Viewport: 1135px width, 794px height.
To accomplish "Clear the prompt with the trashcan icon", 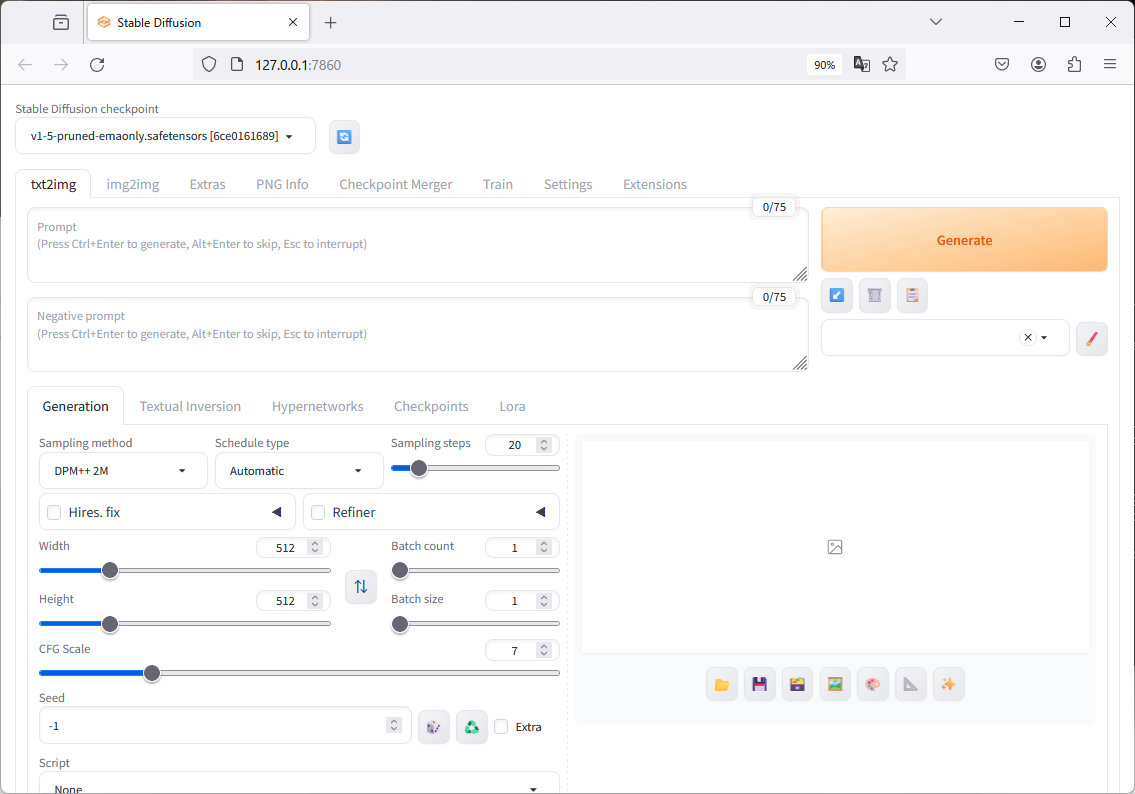I will [x=874, y=295].
